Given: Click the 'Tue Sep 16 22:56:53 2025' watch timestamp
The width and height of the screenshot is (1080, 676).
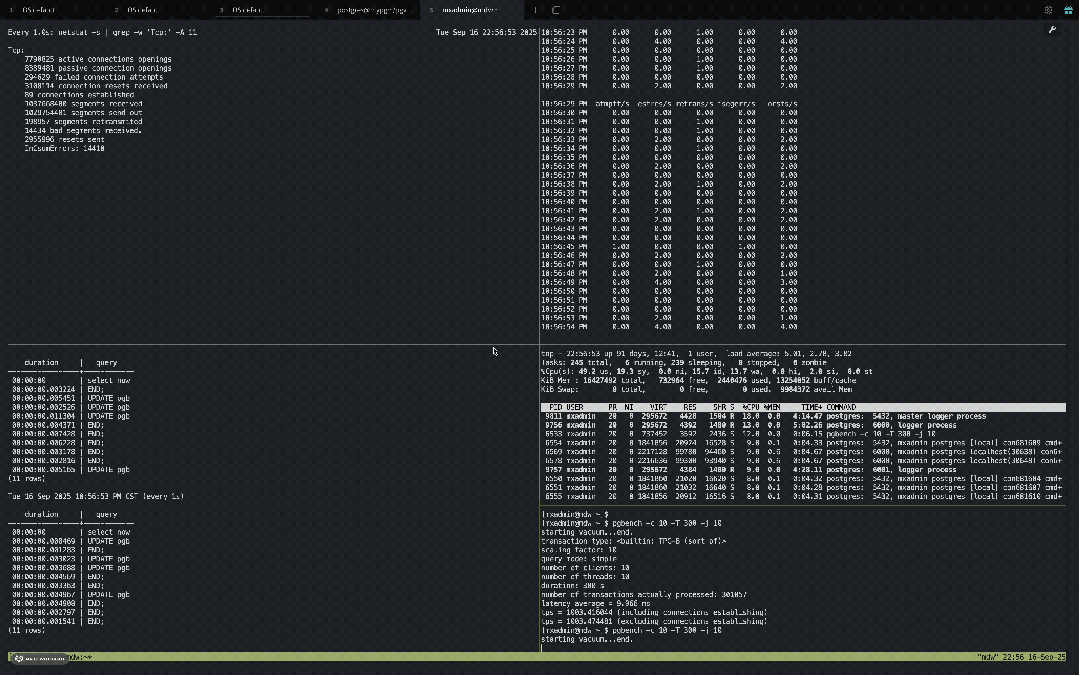Looking at the screenshot, I should pyautogui.click(x=486, y=32).
